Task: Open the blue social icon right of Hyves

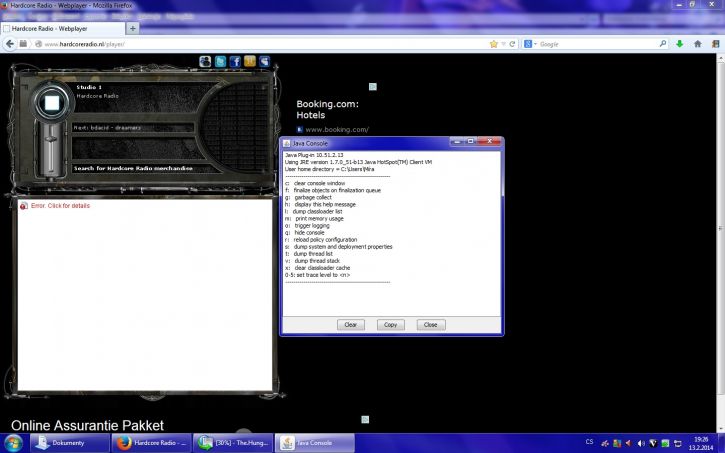Action: click(264, 61)
